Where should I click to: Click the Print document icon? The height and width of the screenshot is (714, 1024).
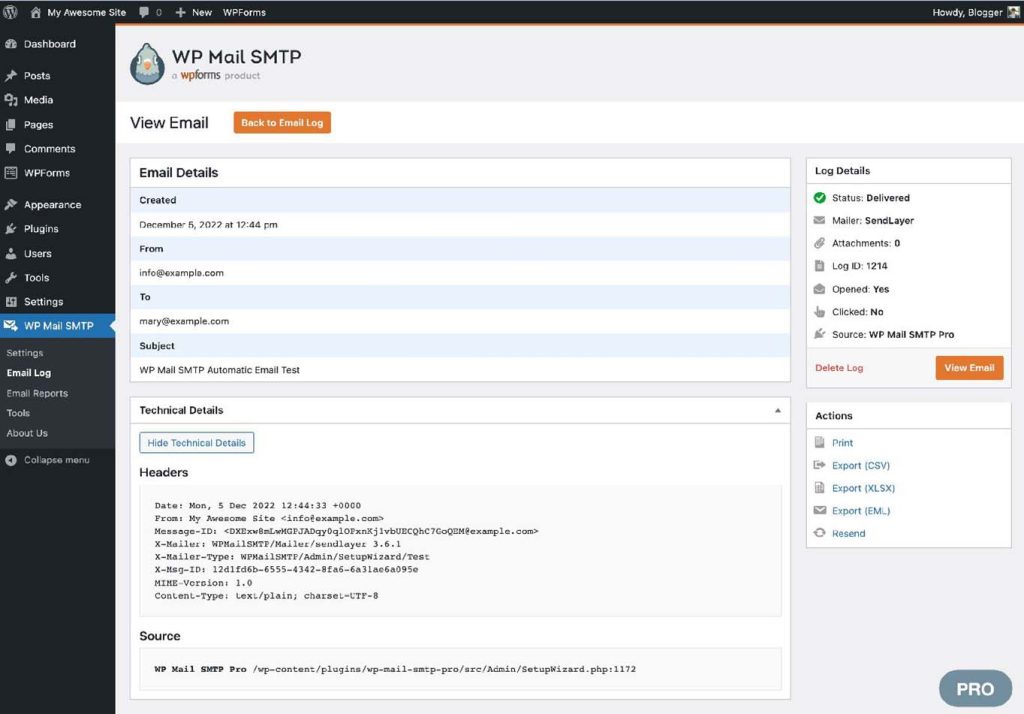tap(820, 442)
